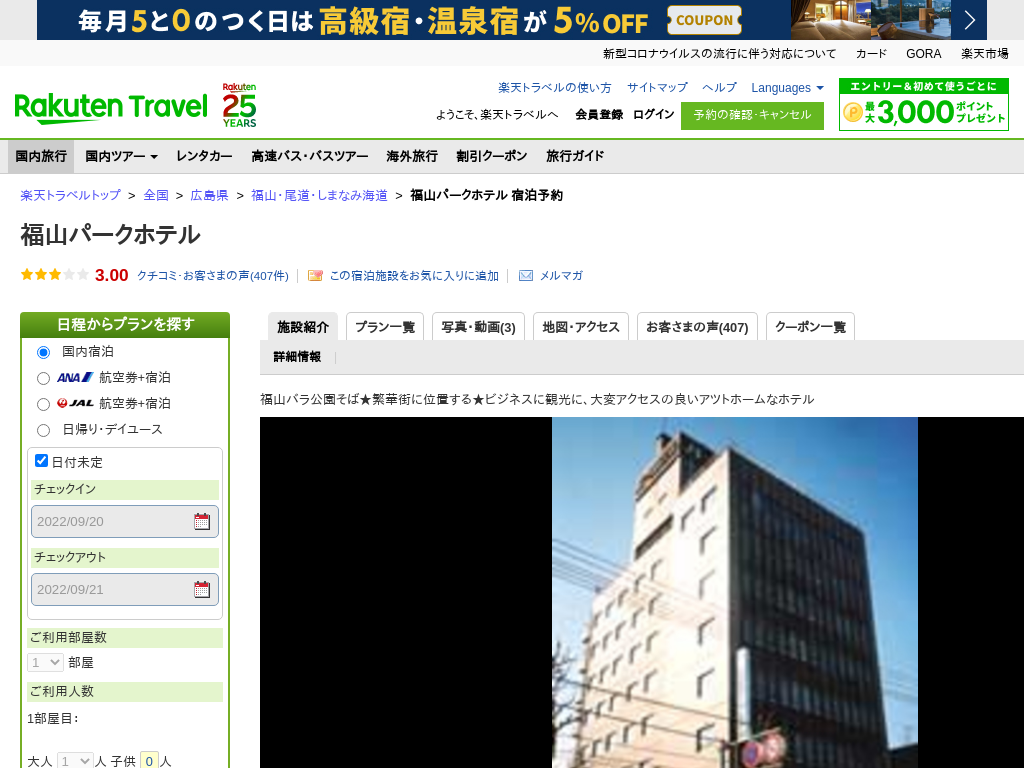Image resolution: width=1024 pixels, height=768 pixels.
Task: Open the 地図・アクセス tab
Action: 580,327
